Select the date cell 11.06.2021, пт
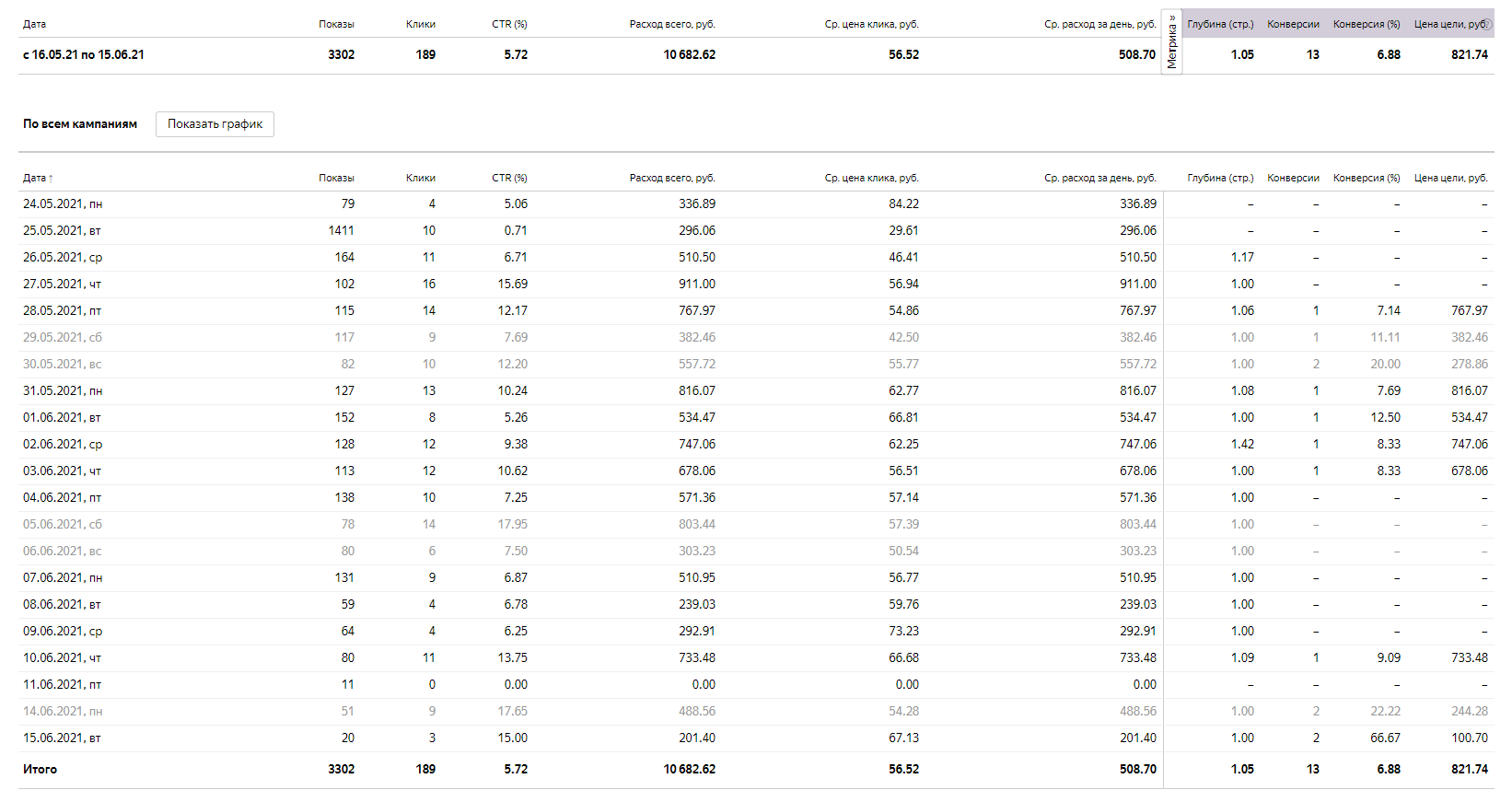 click(x=62, y=684)
